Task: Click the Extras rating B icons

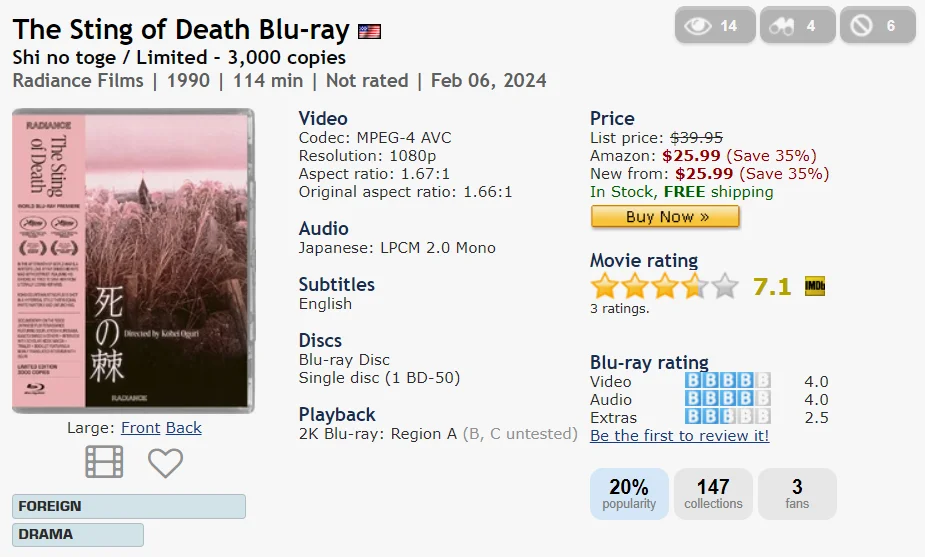Action: 728,417
